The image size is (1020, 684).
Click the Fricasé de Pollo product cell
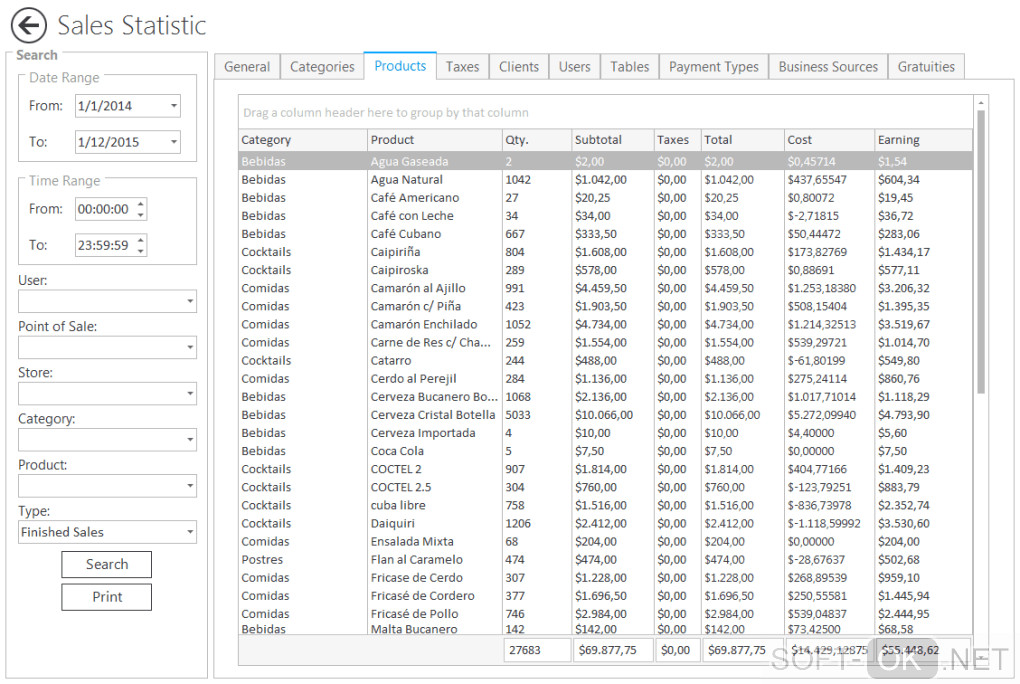(435, 614)
